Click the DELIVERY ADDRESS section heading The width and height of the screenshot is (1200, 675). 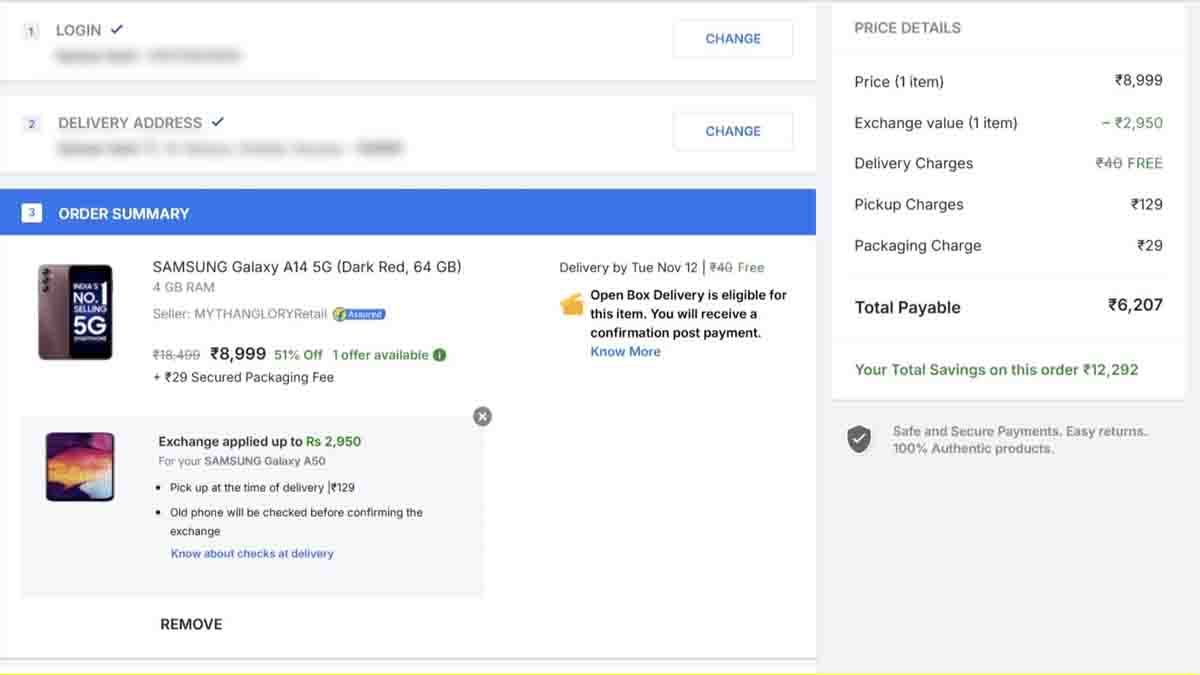click(130, 123)
